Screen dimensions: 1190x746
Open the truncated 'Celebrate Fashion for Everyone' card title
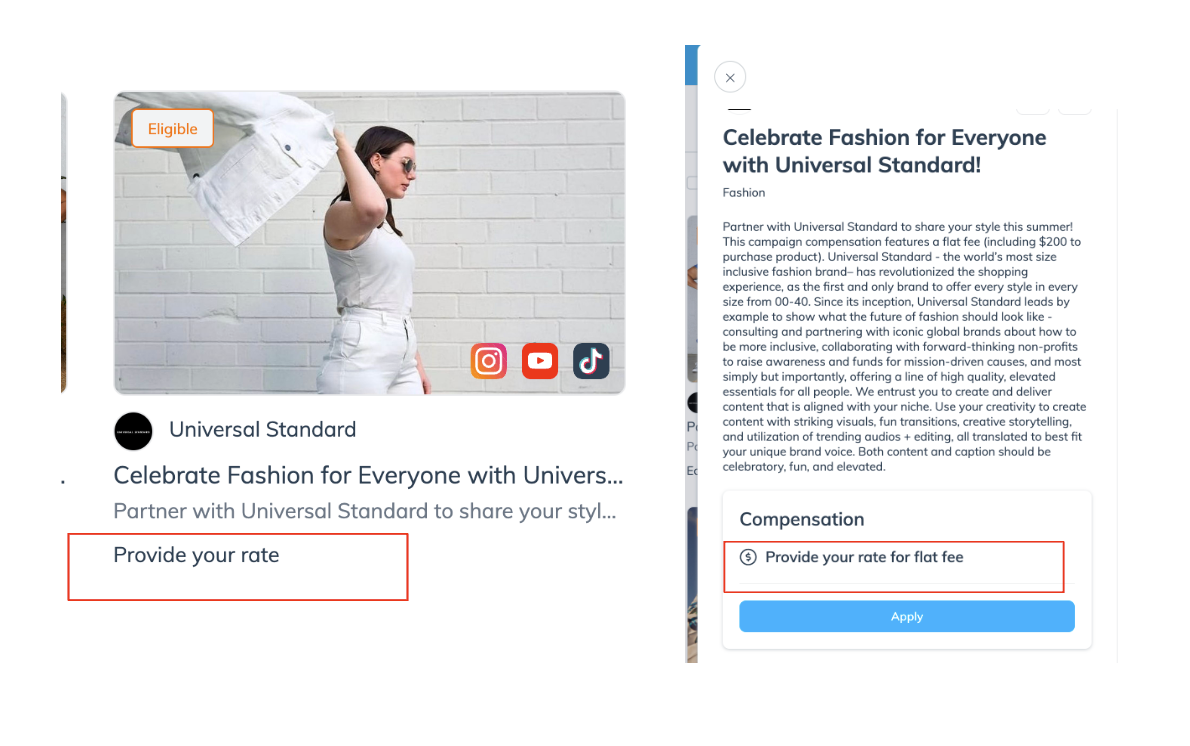368,475
